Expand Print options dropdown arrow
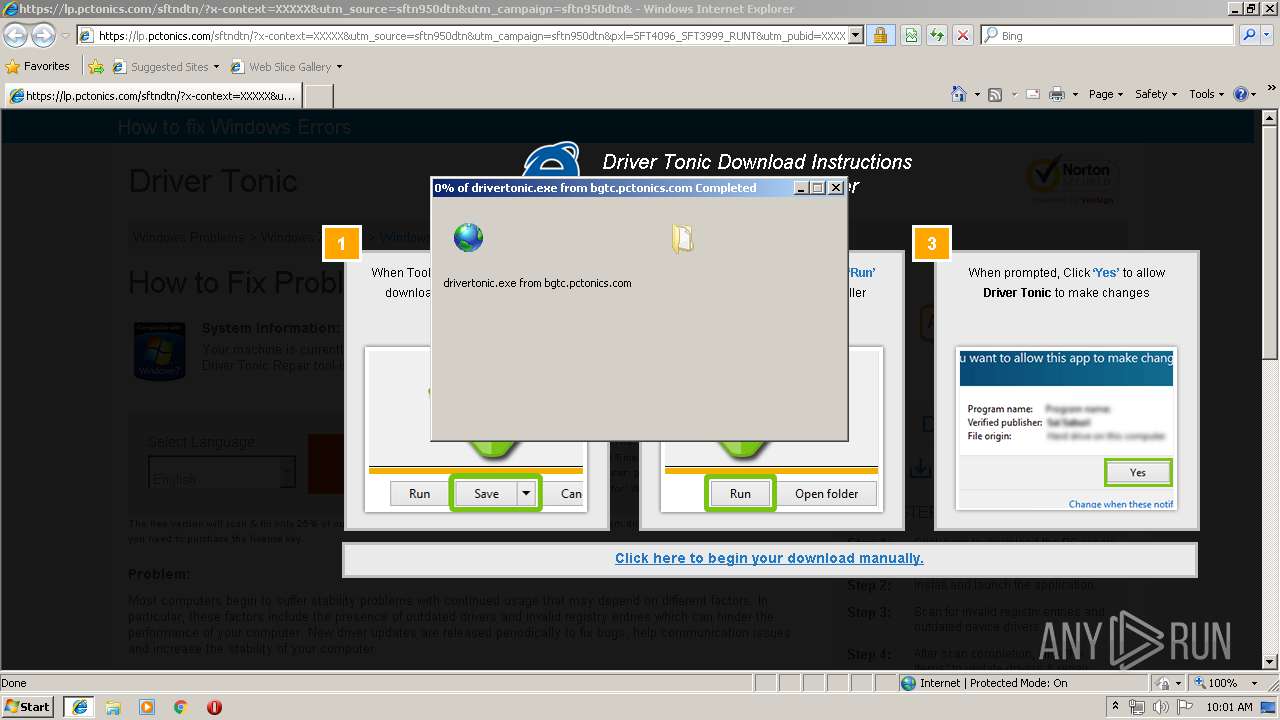1280x720 pixels. 1075,94
